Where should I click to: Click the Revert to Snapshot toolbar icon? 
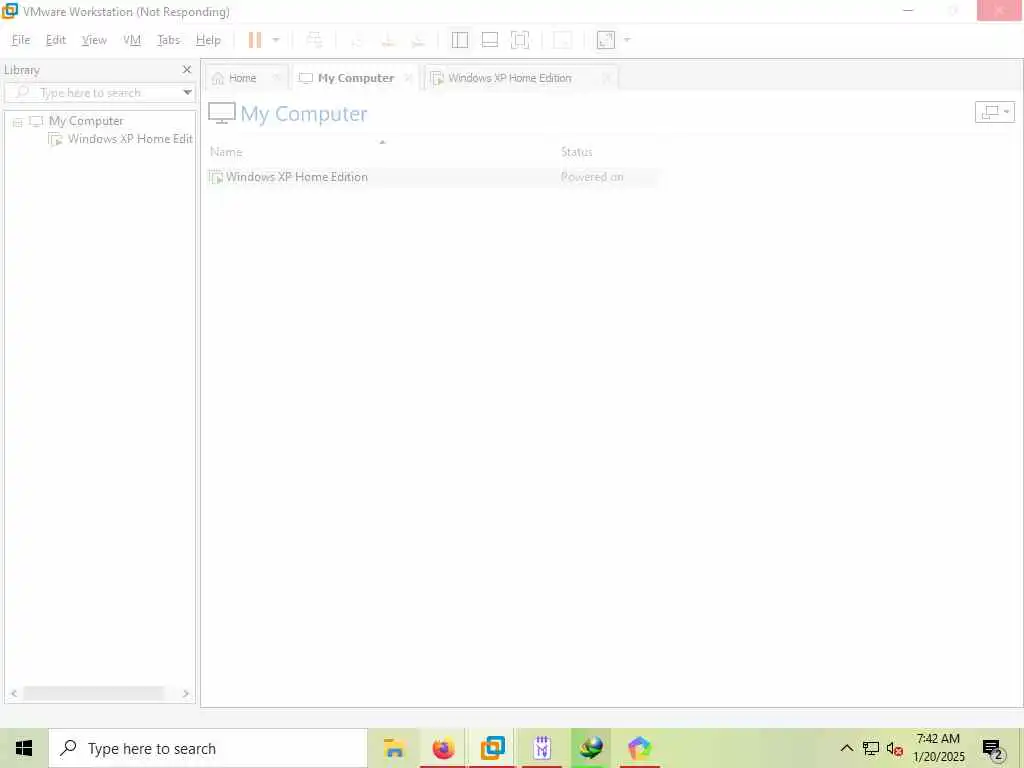(x=388, y=40)
